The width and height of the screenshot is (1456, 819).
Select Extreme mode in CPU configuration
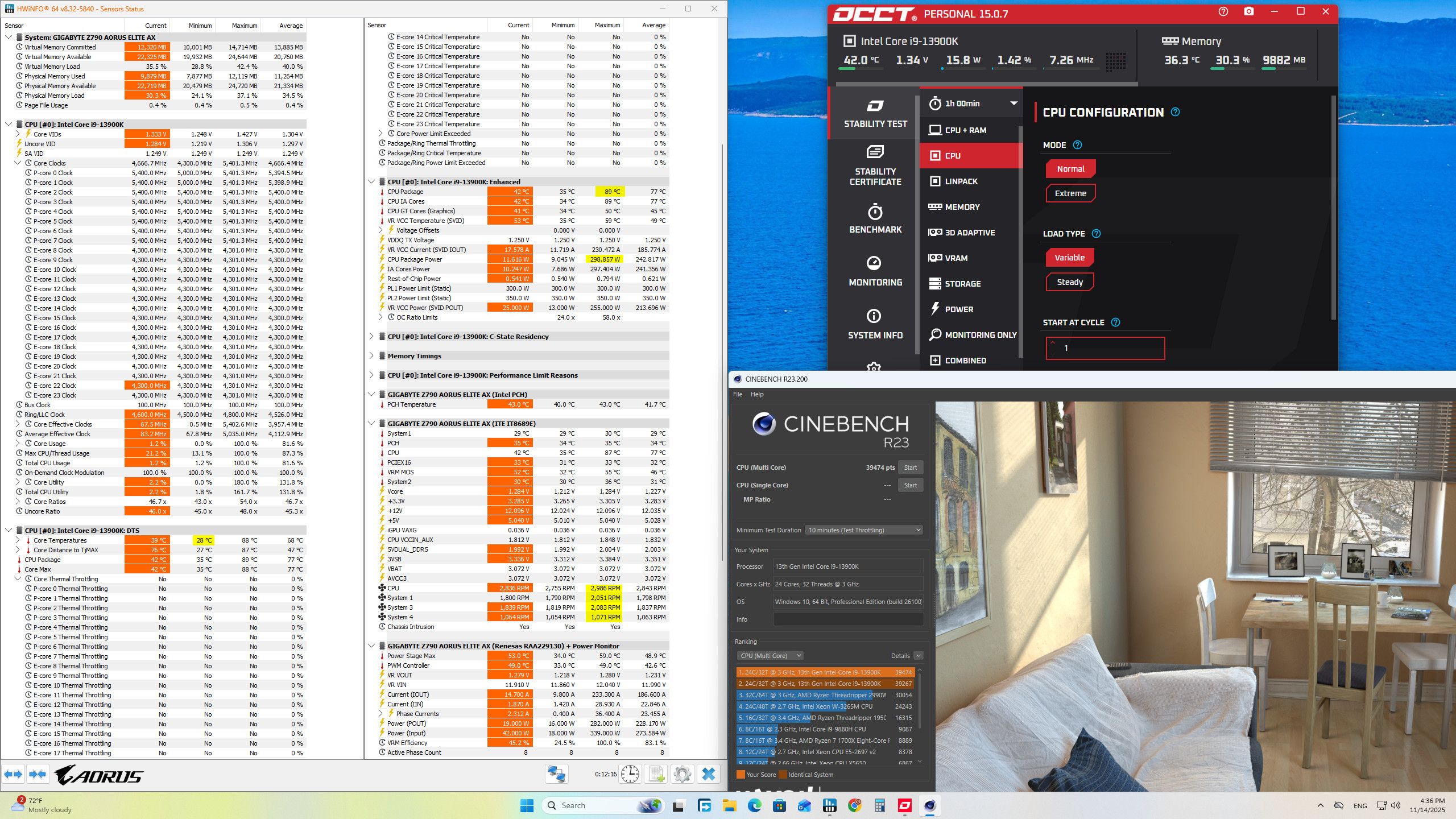pyautogui.click(x=1070, y=193)
